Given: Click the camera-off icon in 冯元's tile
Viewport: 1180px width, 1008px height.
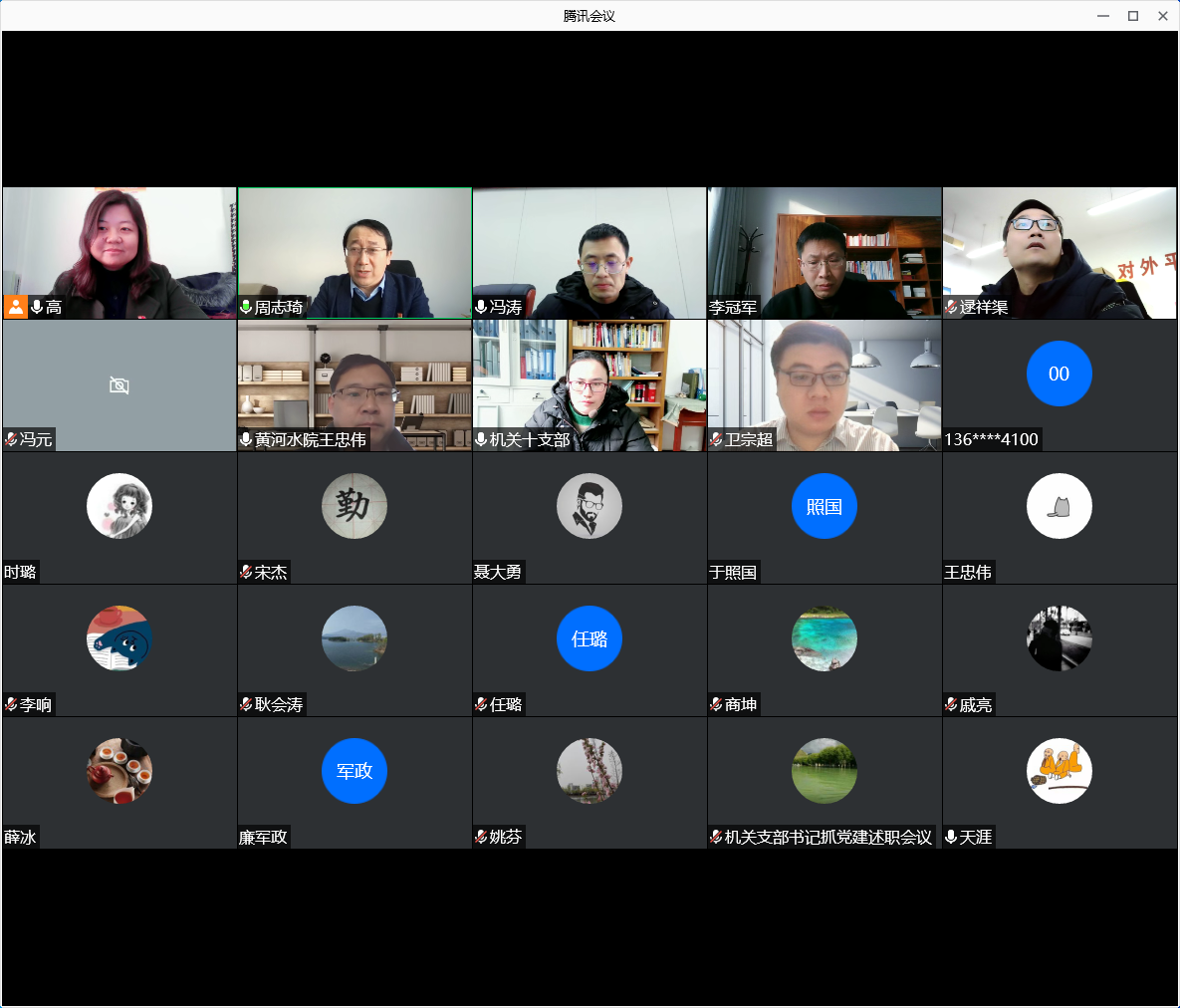Looking at the screenshot, I should click(x=119, y=385).
